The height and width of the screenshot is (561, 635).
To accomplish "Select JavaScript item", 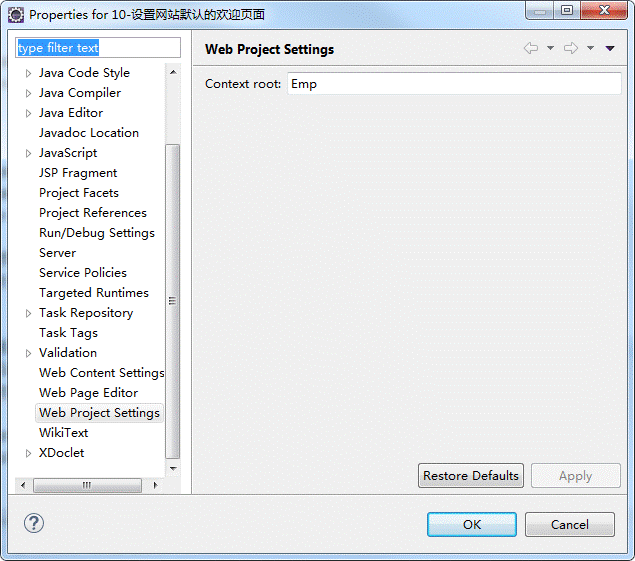I will click(x=68, y=153).
